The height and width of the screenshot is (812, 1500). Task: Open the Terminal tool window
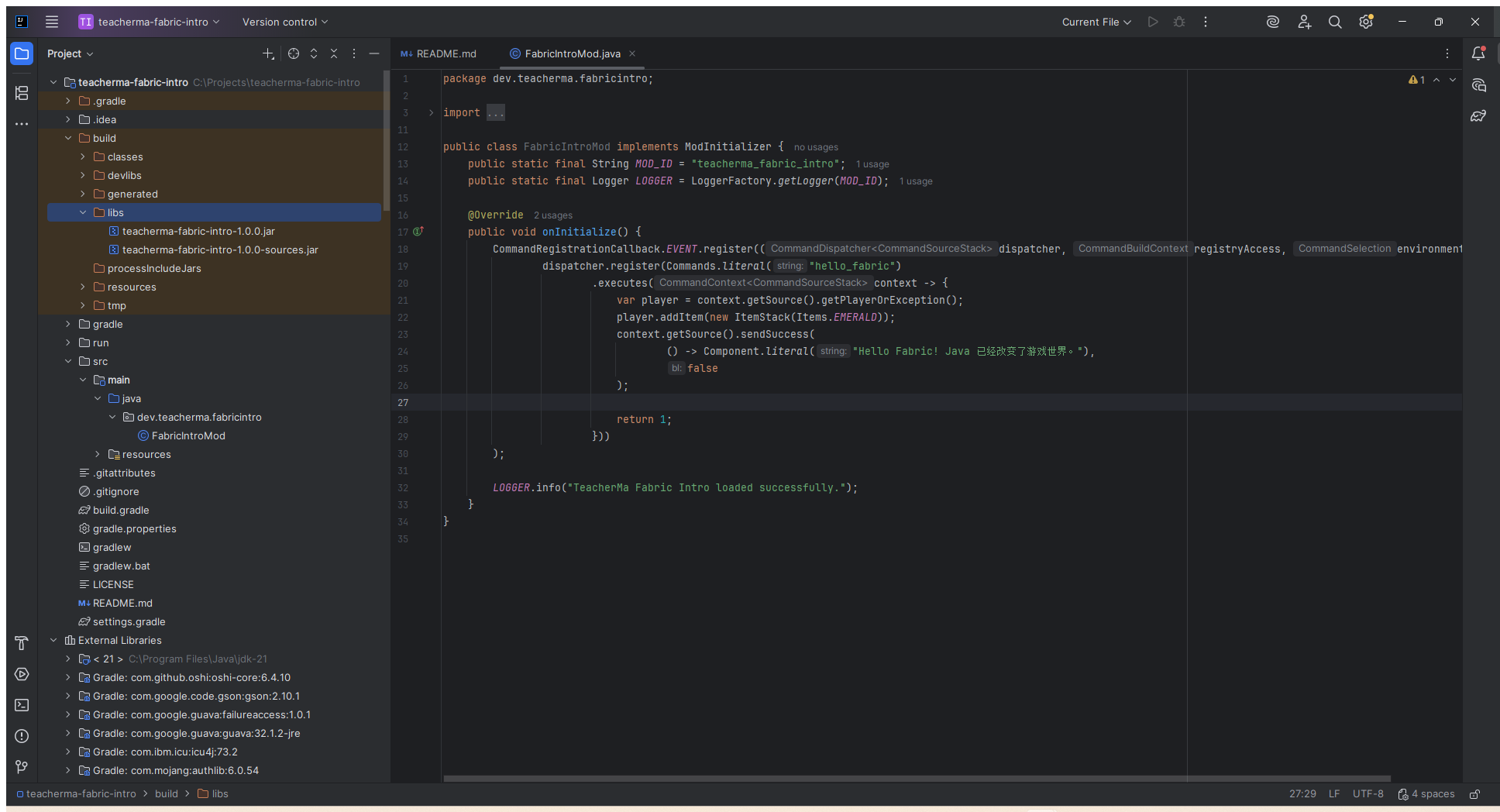click(22, 705)
